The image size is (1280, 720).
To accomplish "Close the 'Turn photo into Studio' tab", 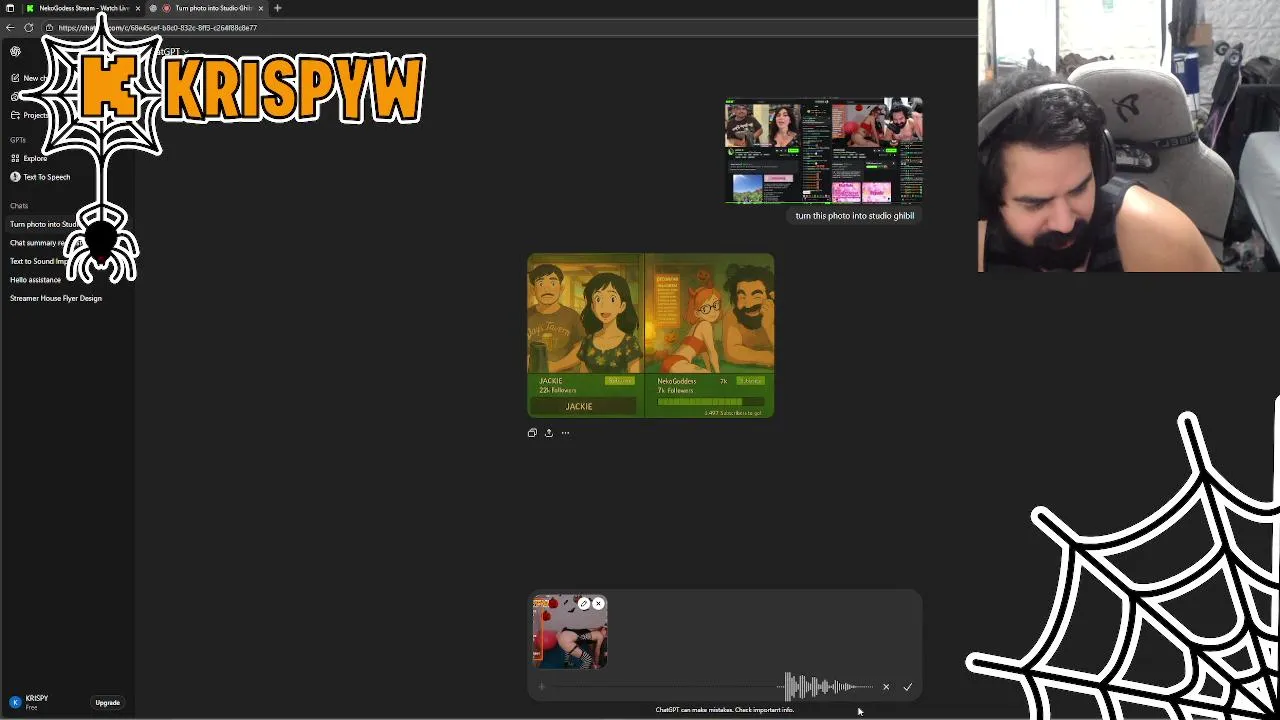I will [261, 8].
